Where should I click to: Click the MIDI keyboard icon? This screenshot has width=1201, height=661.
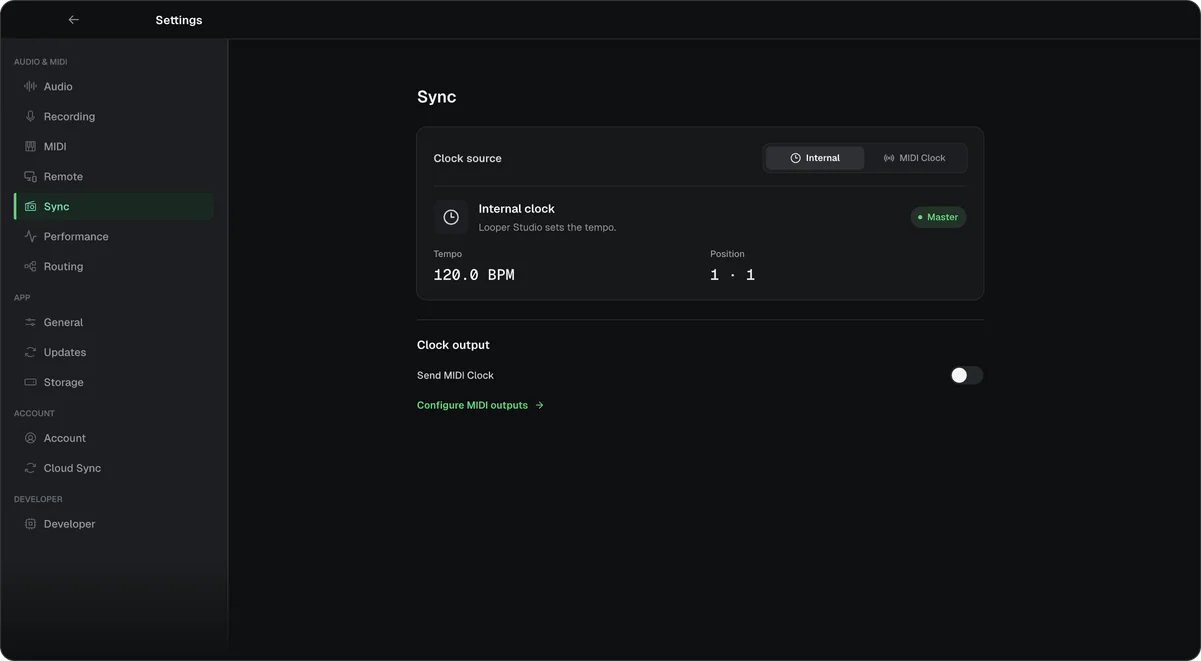coord(30,147)
